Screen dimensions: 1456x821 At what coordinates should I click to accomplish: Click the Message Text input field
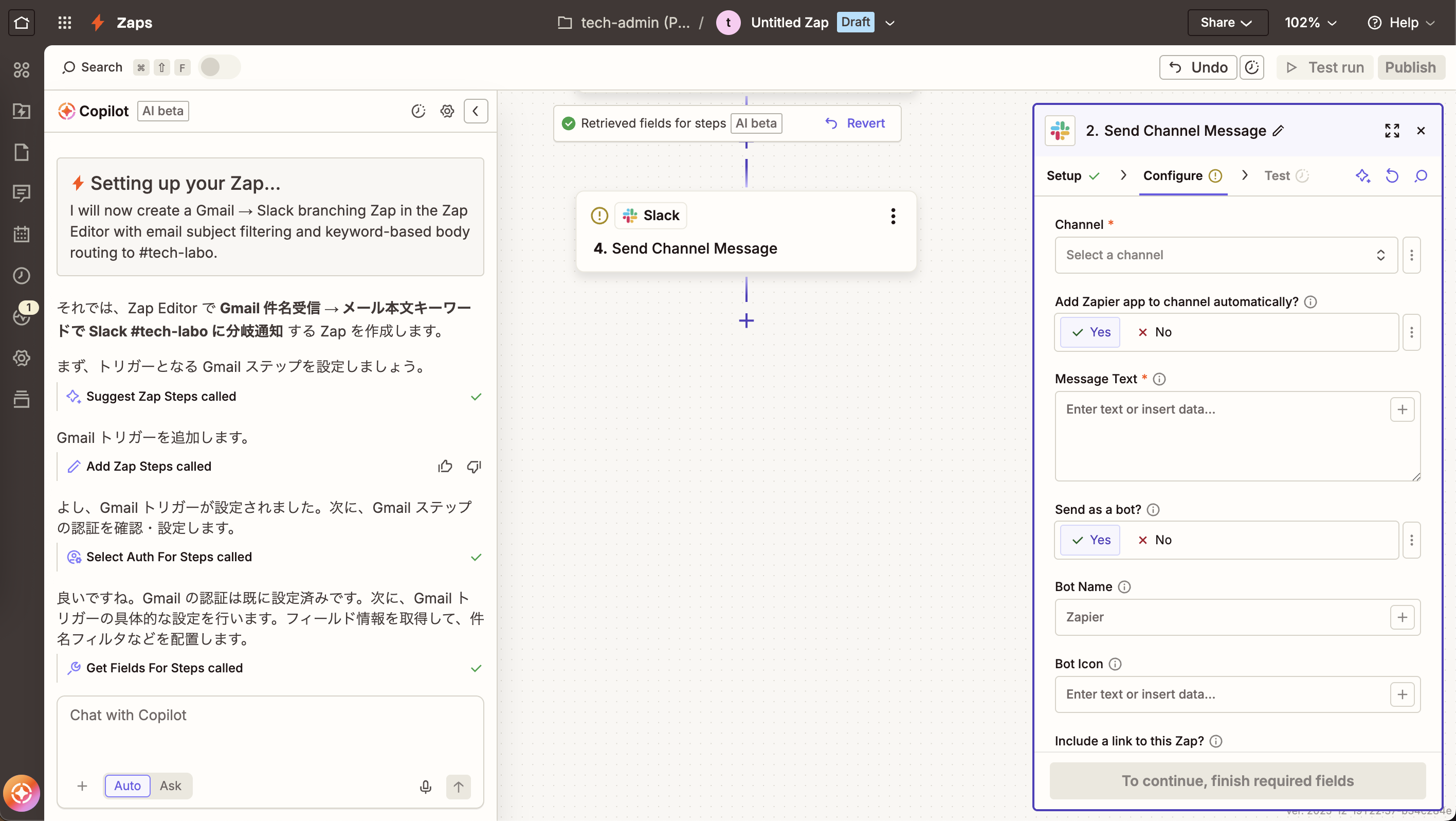point(1221,435)
